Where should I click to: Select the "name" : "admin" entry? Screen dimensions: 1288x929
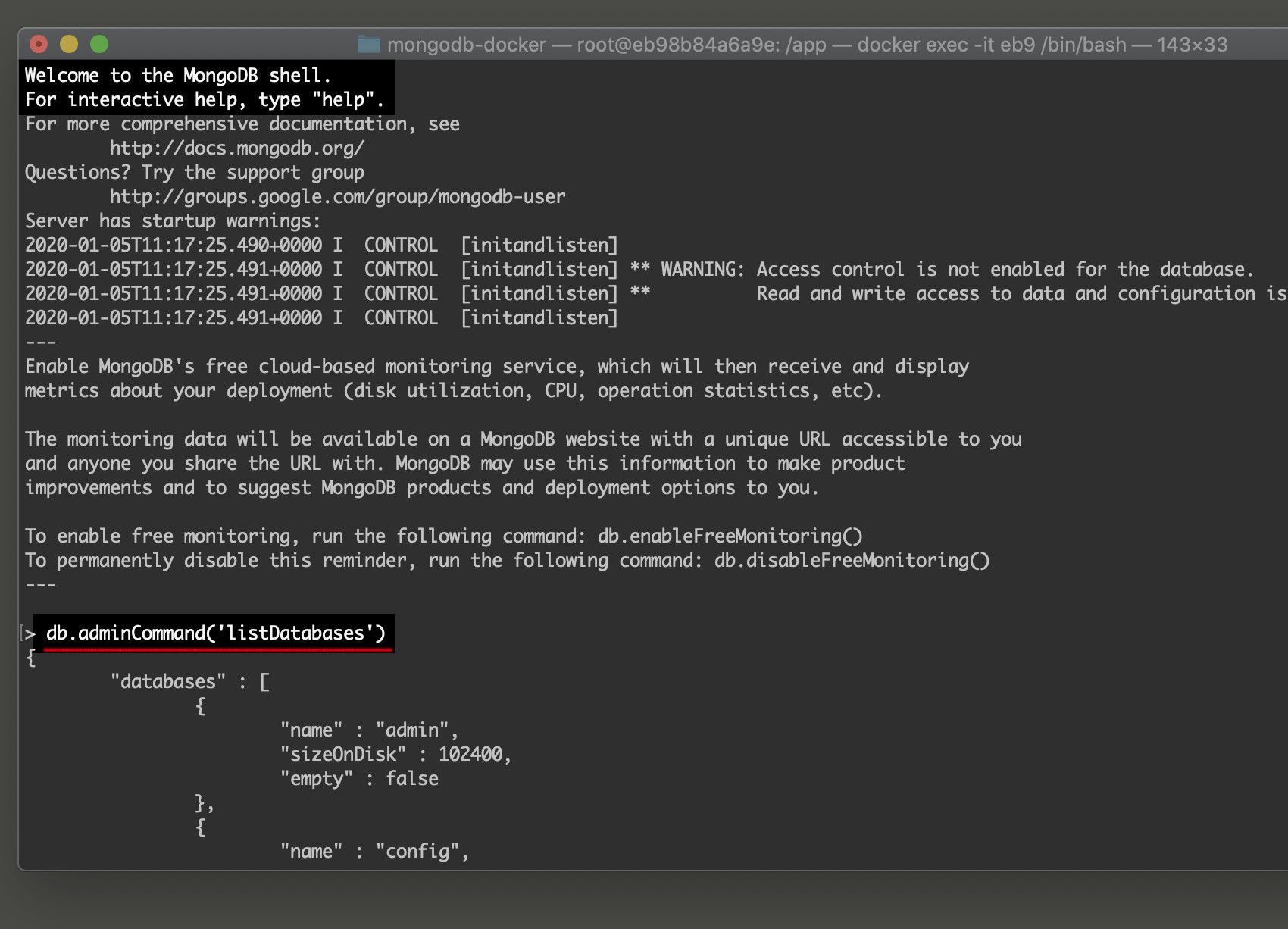tap(368, 729)
